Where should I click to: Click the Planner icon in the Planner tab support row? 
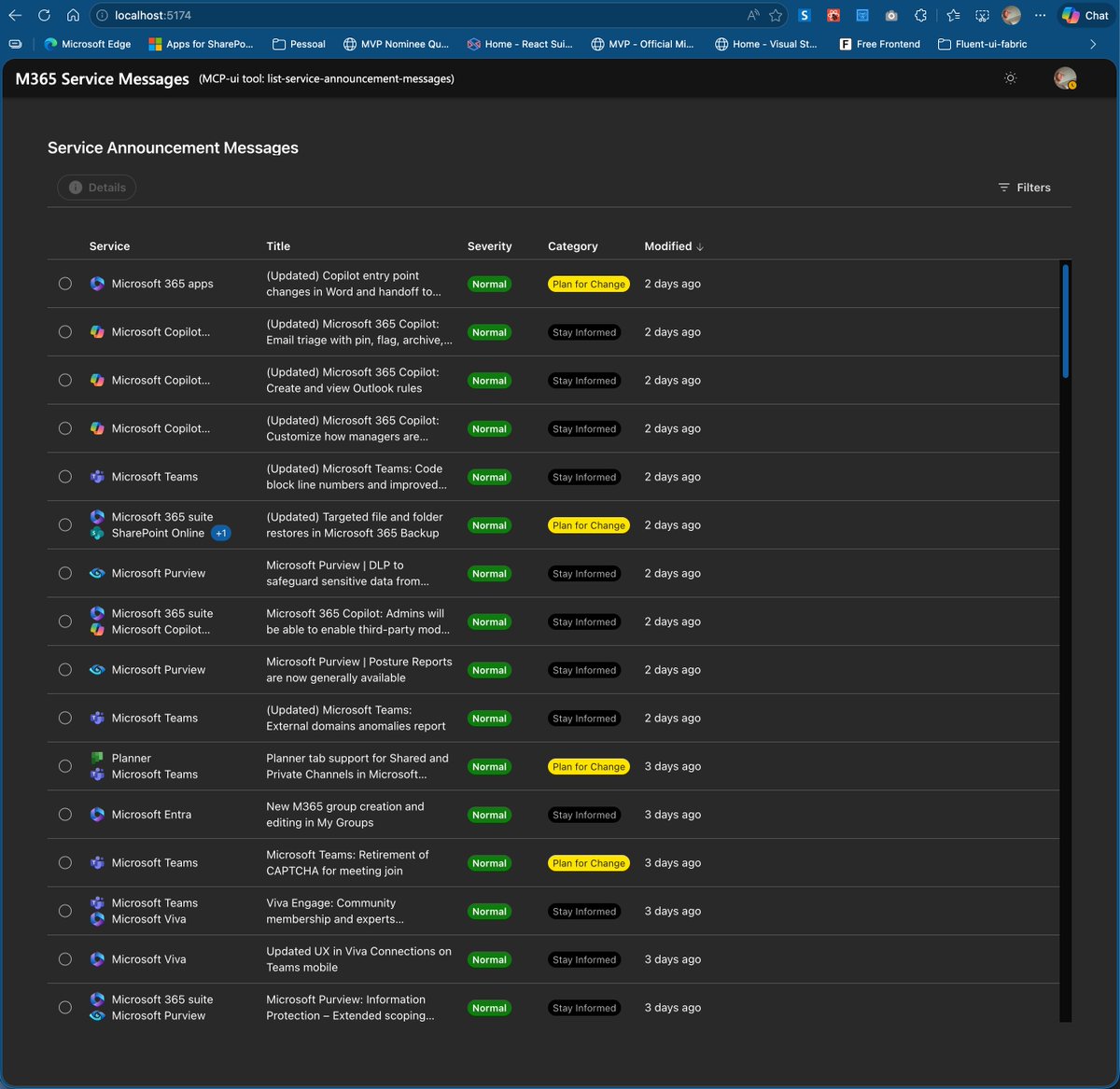point(97,758)
